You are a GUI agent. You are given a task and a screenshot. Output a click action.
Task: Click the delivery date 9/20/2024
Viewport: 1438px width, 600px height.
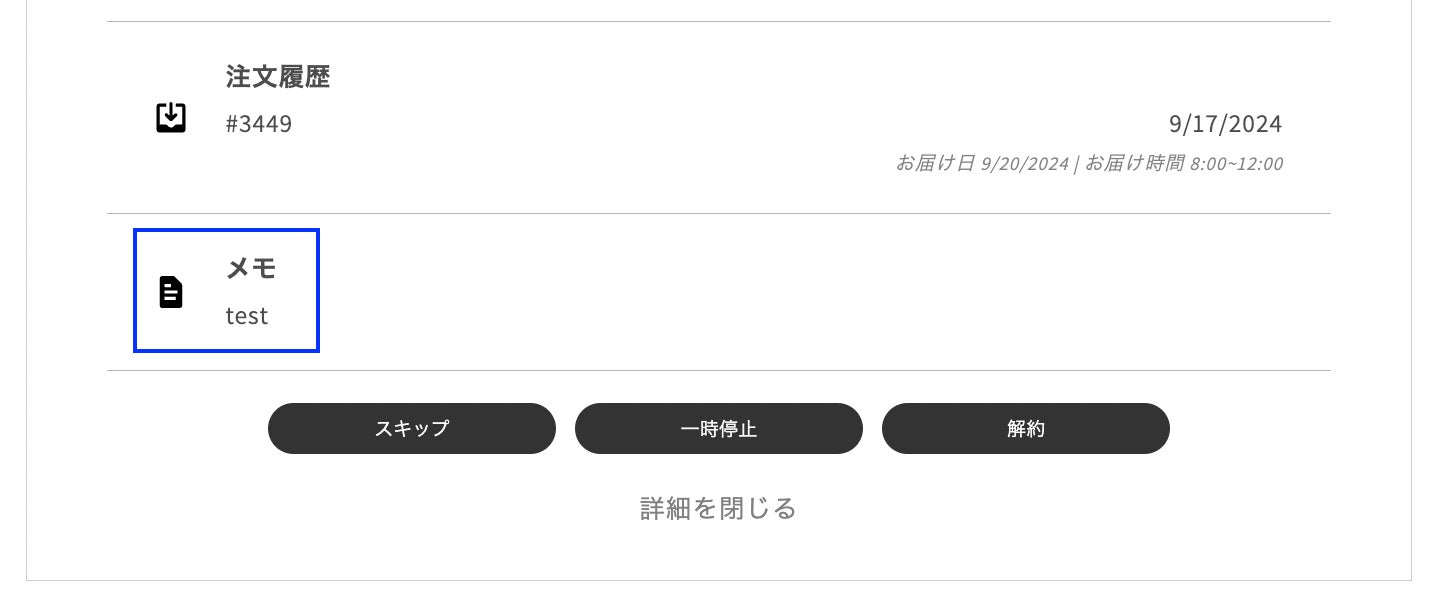click(1025, 163)
